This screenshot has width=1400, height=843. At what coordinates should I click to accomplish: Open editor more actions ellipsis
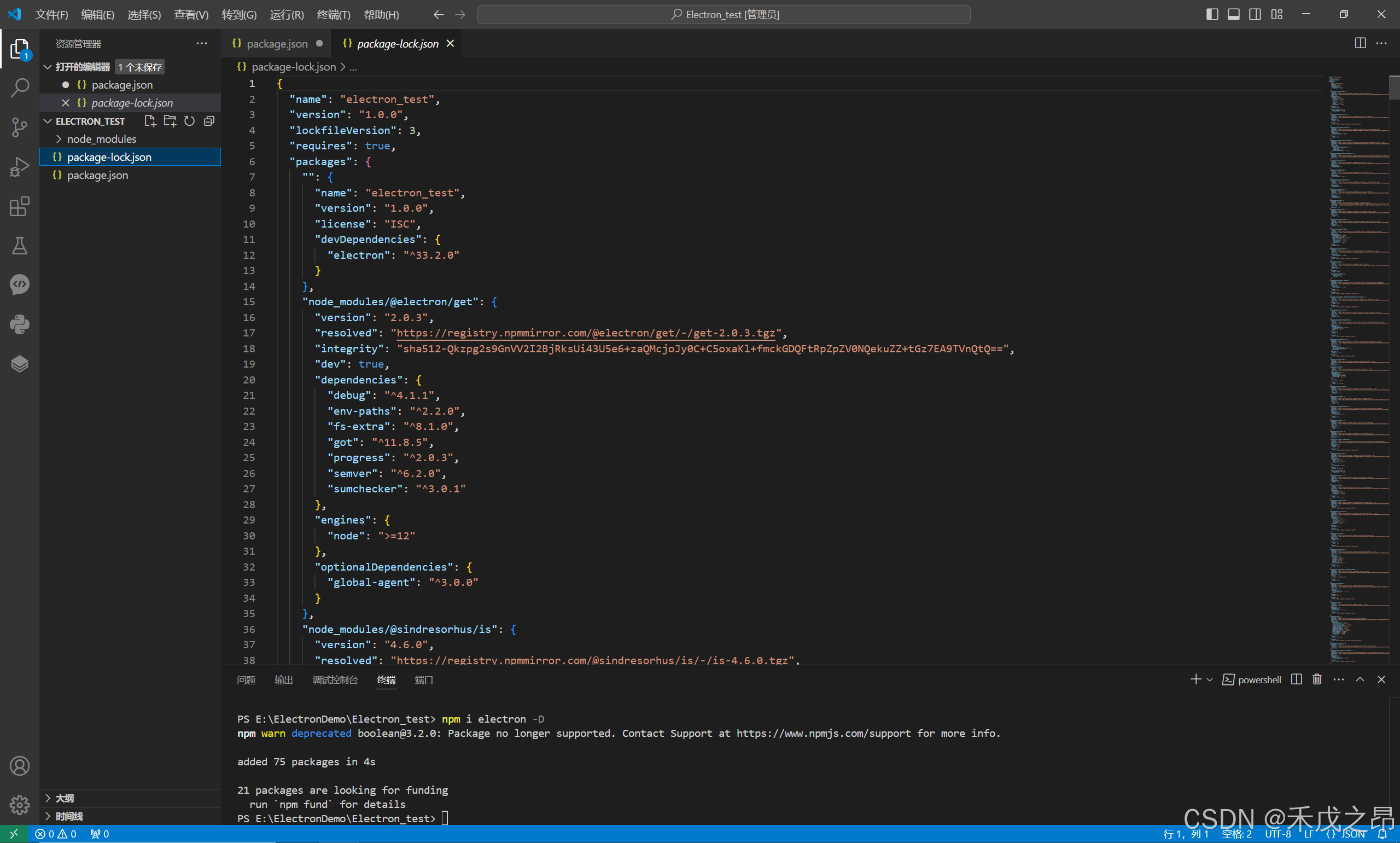1381,43
